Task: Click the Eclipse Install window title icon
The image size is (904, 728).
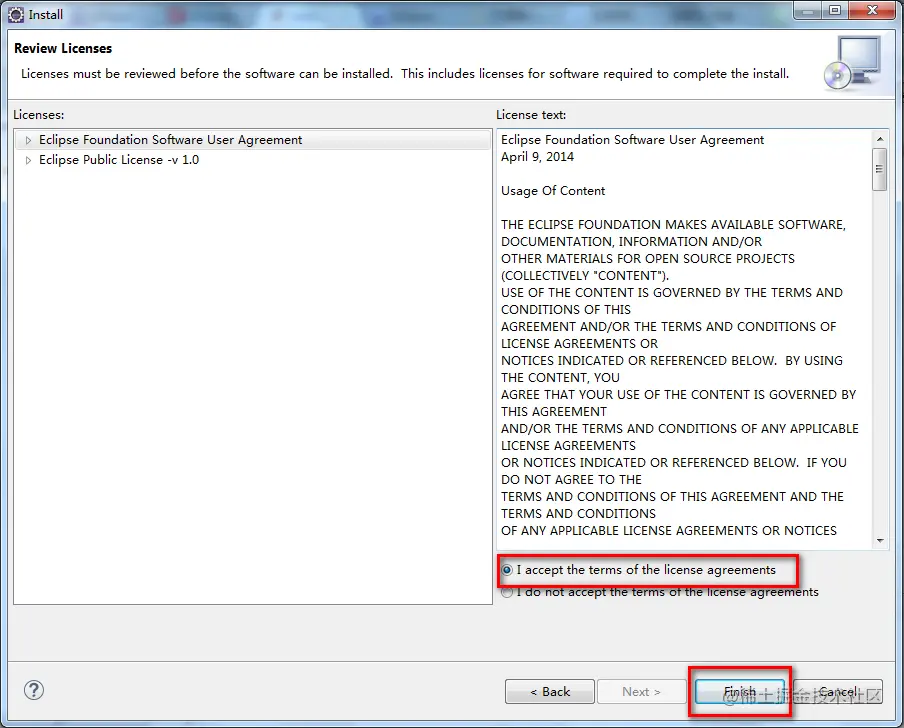Action: 16,14
